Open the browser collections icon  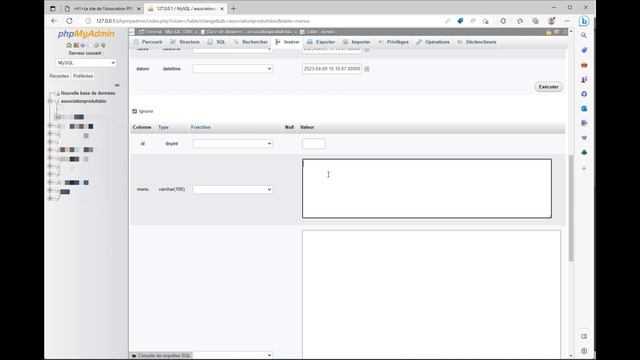click(535, 21)
